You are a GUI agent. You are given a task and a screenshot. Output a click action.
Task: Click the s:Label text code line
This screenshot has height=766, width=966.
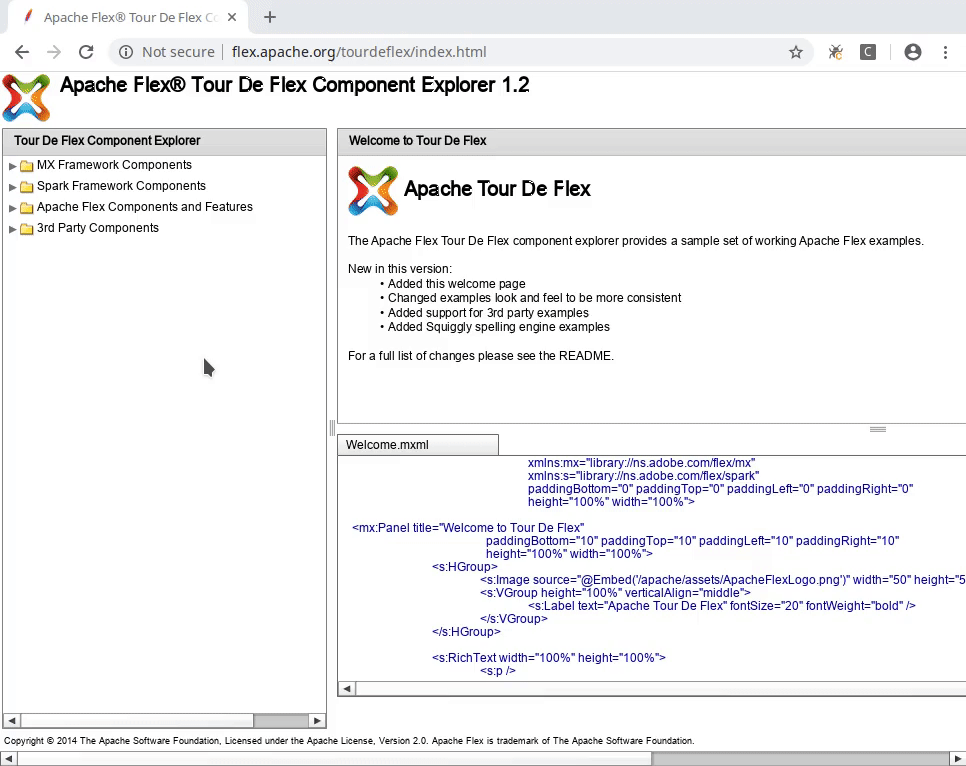(721, 606)
